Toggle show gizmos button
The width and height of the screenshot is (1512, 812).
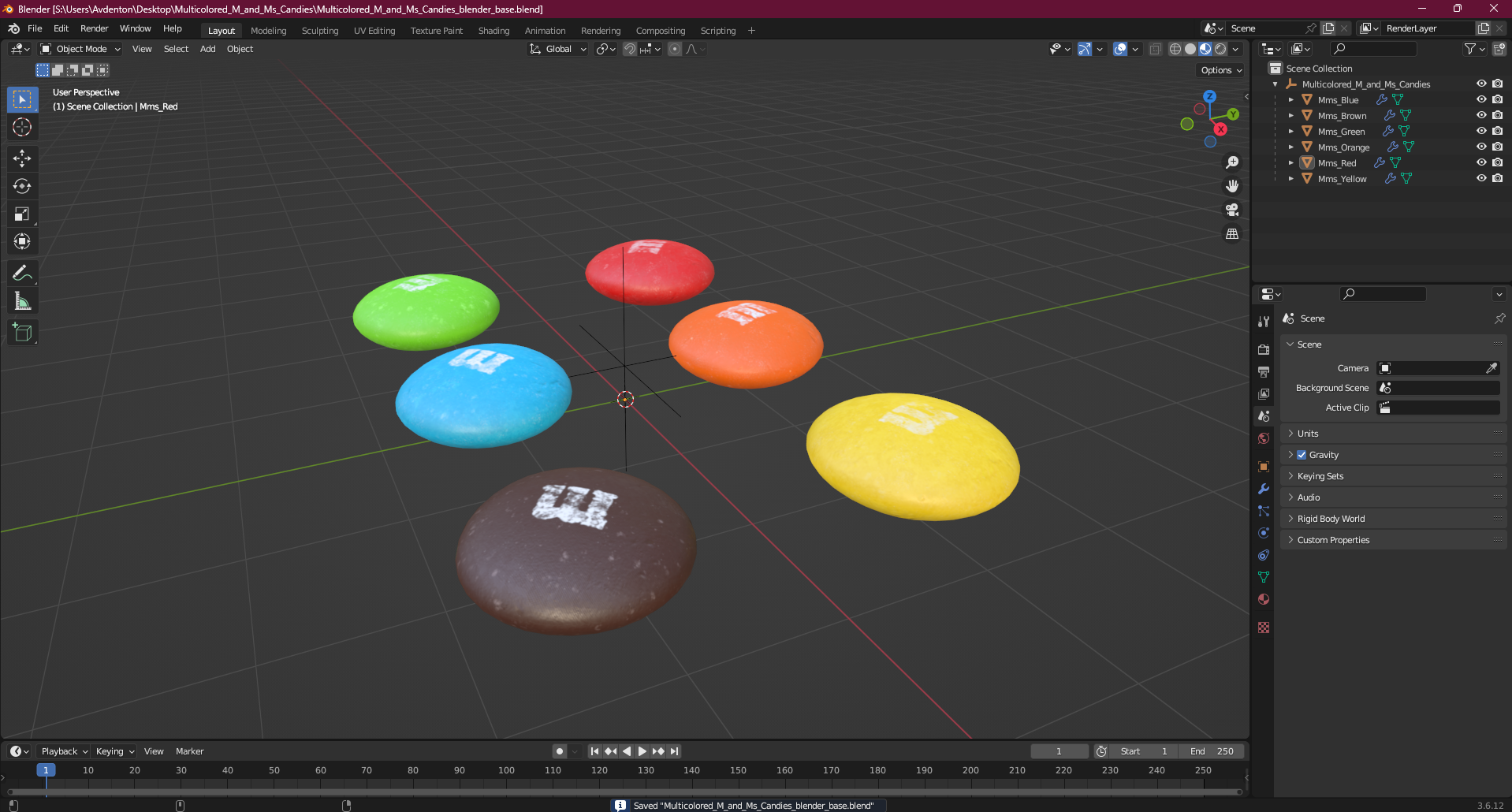1085,49
